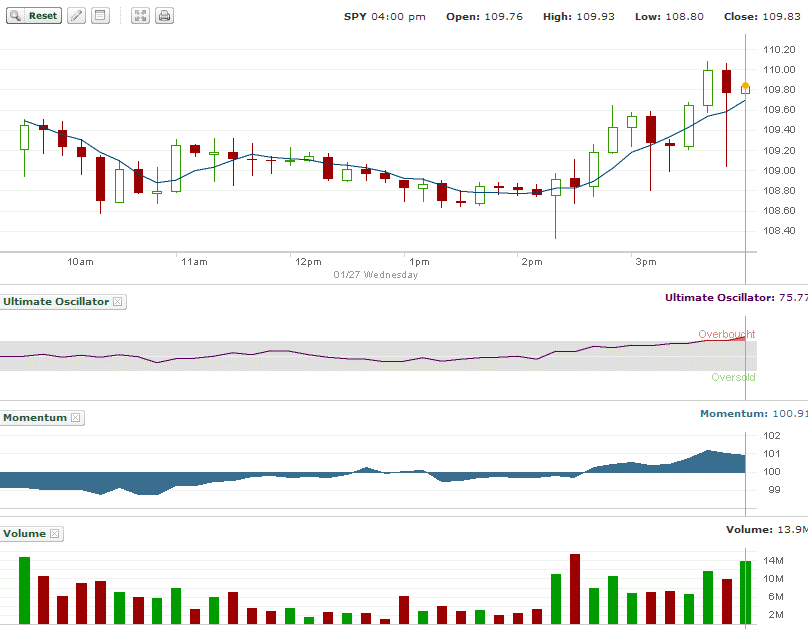Click the 11am time axis label
The height and width of the screenshot is (629, 808).
(194, 262)
